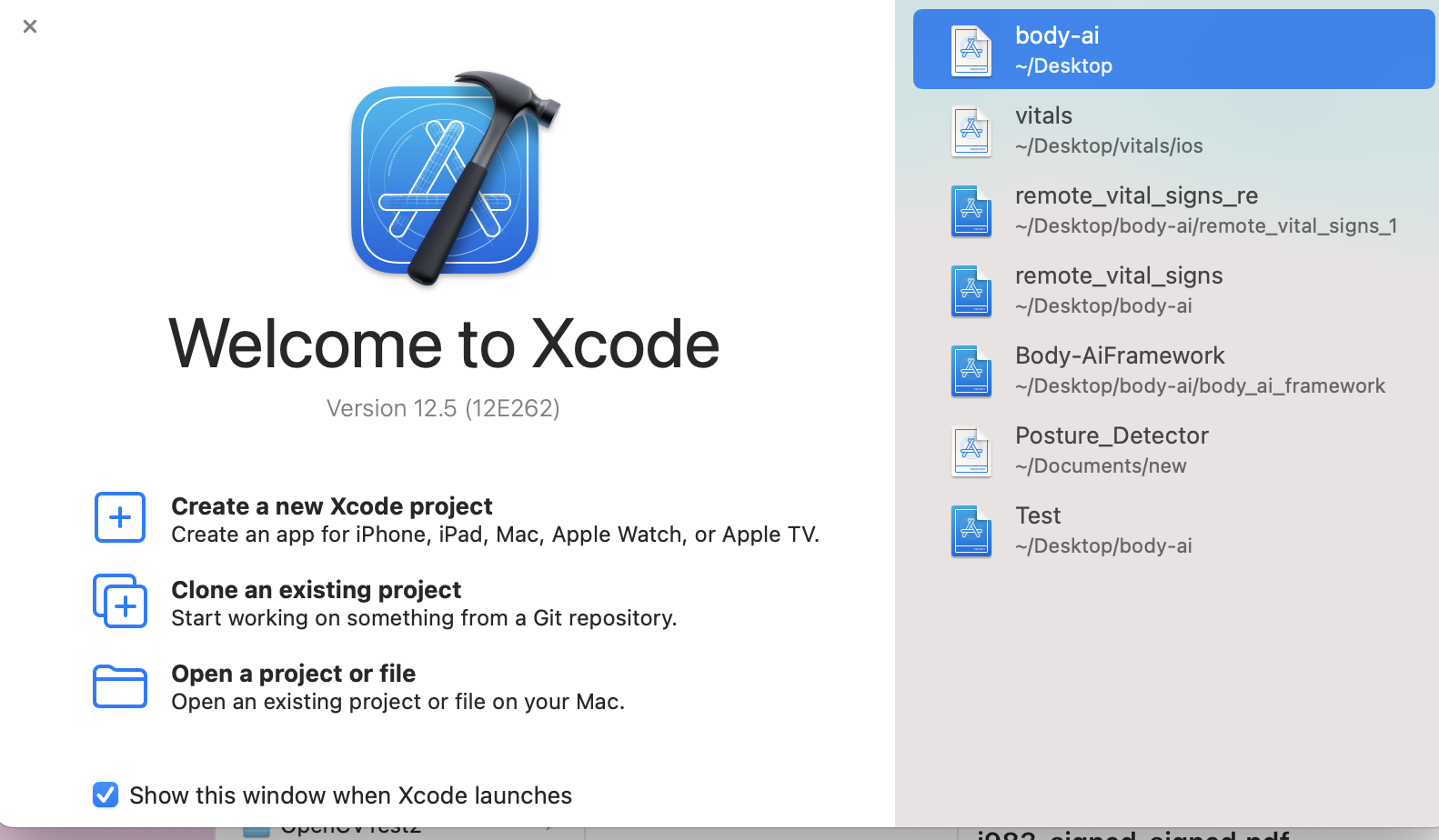Select the vitals recent project
This screenshot has height=840, width=1439.
[x=1174, y=129]
